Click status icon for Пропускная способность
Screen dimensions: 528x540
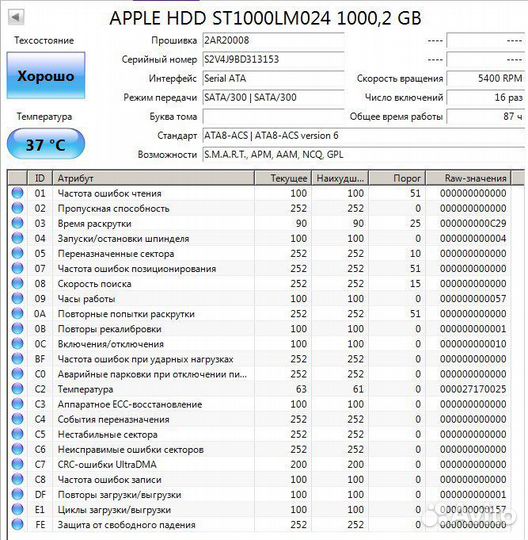coord(17,208)
